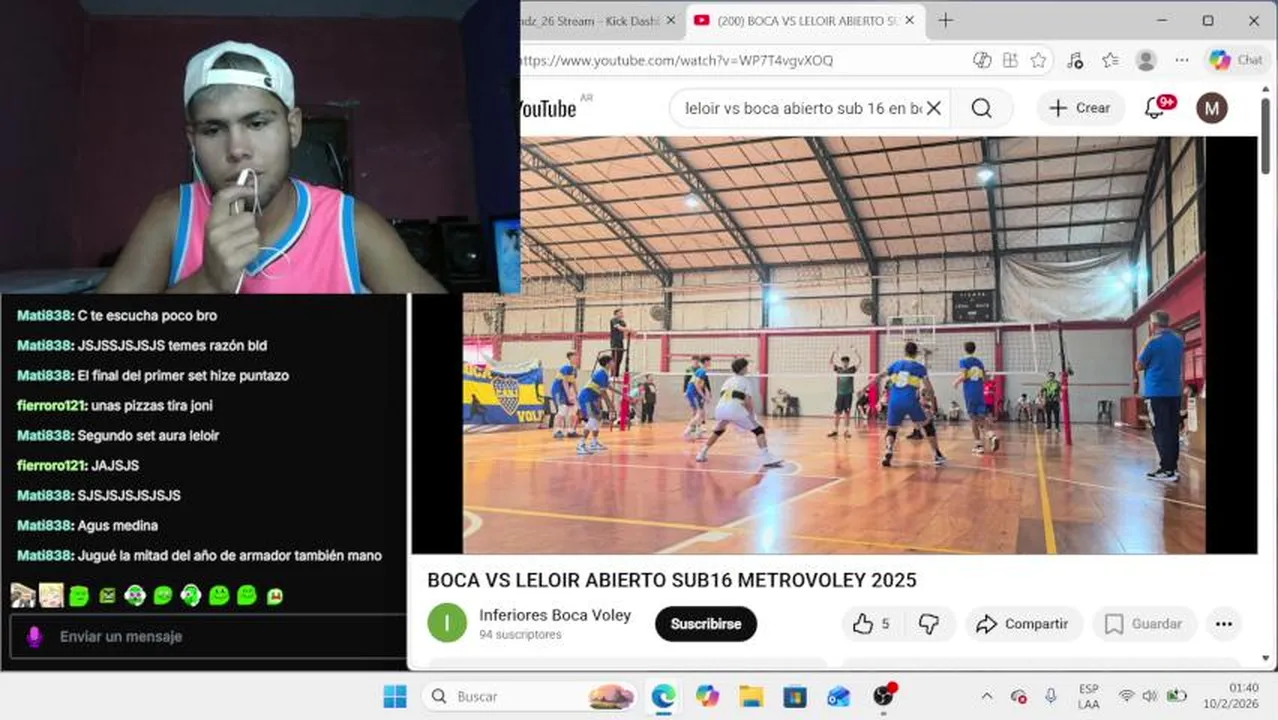This screenshot has width=1278, height=720.
Task: Click the taskbar Buscar search box
Action: (529, 696)
